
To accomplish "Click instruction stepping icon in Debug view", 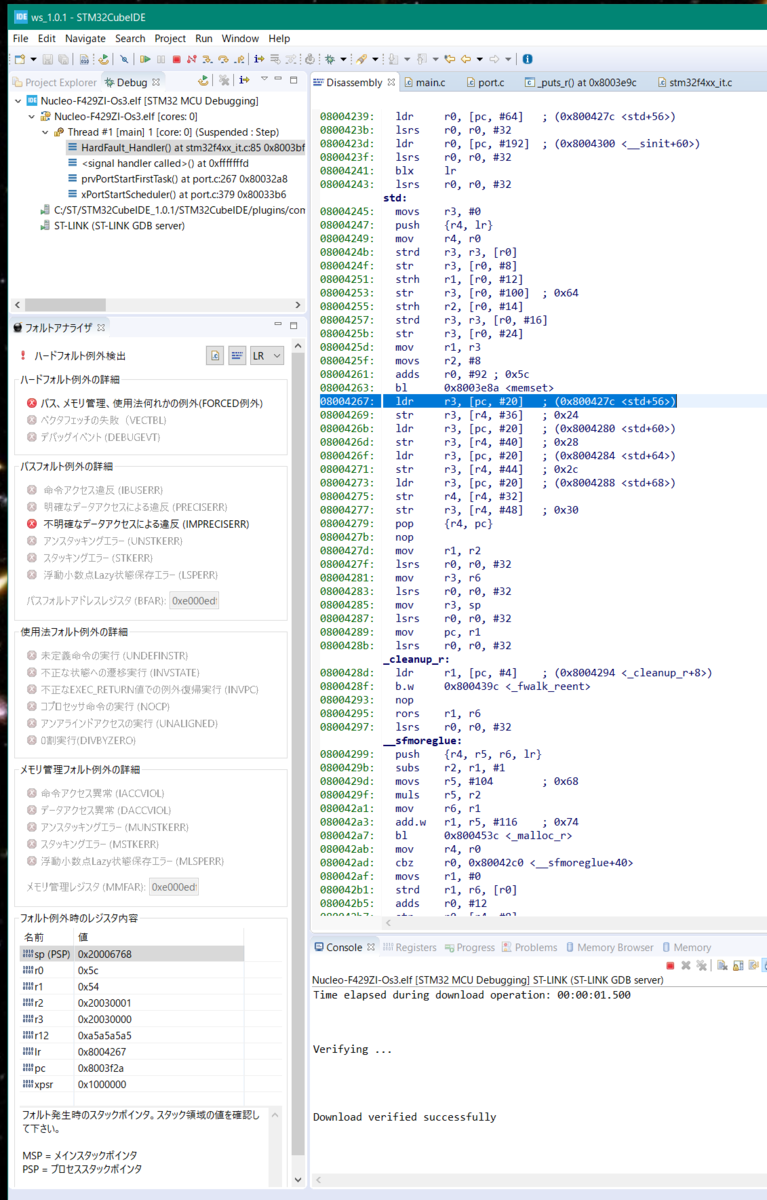I will (244, 80).
